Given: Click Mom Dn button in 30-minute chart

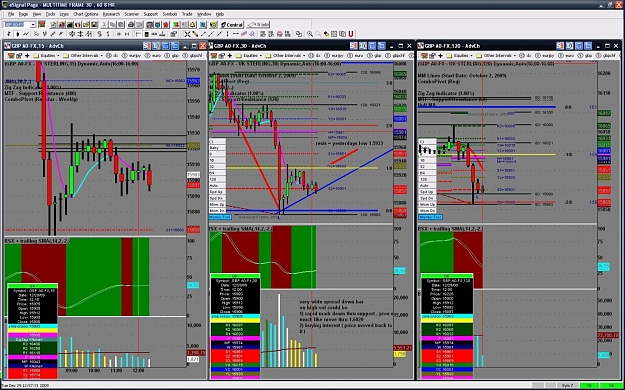Looking at the screenshot, I should (x=217, y=210).
